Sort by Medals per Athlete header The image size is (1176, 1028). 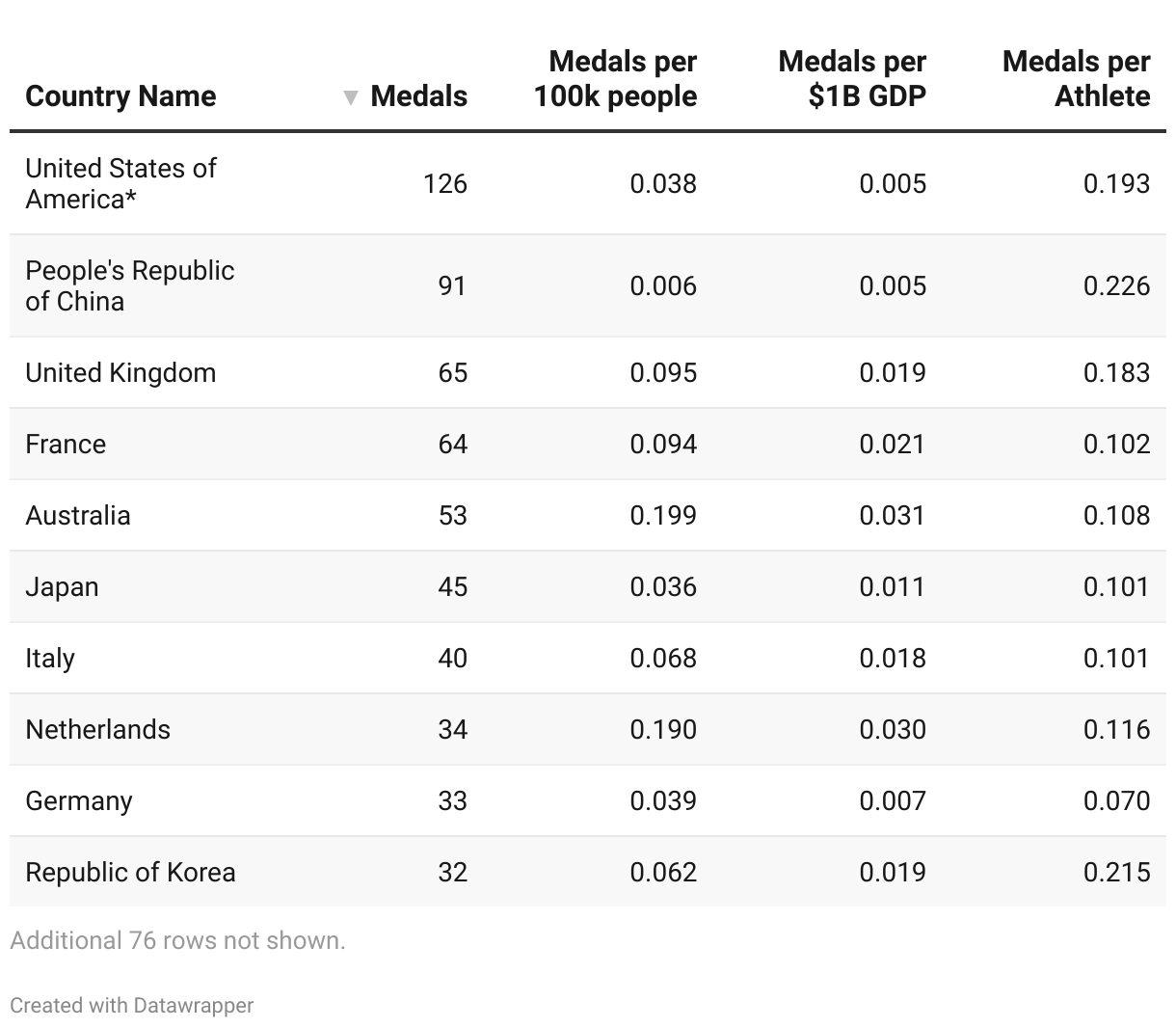pos(1076,79)
